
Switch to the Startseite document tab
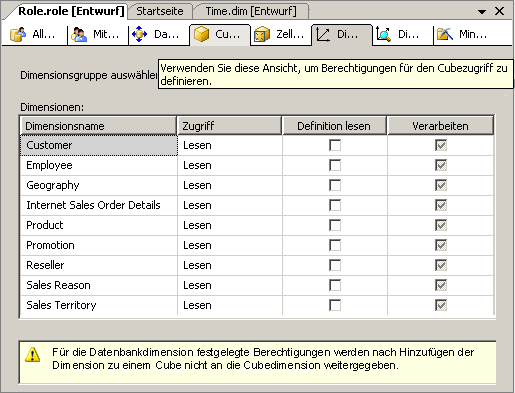(160, 11)
